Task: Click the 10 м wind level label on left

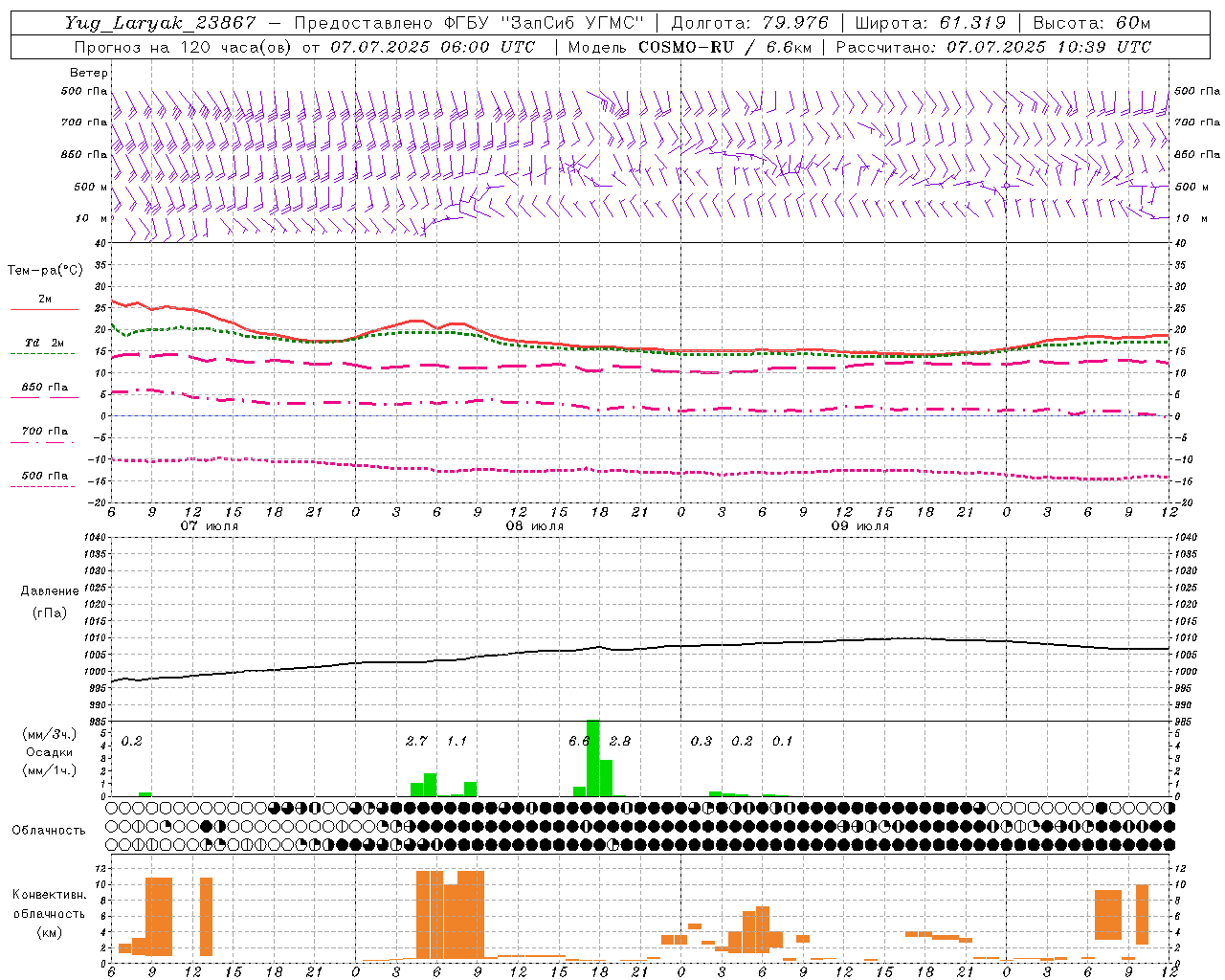Action: coord(92,218)
